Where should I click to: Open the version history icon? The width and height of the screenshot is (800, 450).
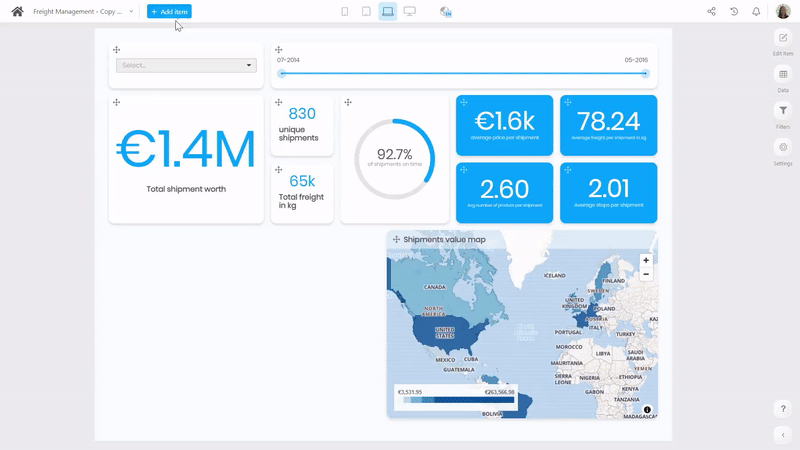[x=734, y=11]
